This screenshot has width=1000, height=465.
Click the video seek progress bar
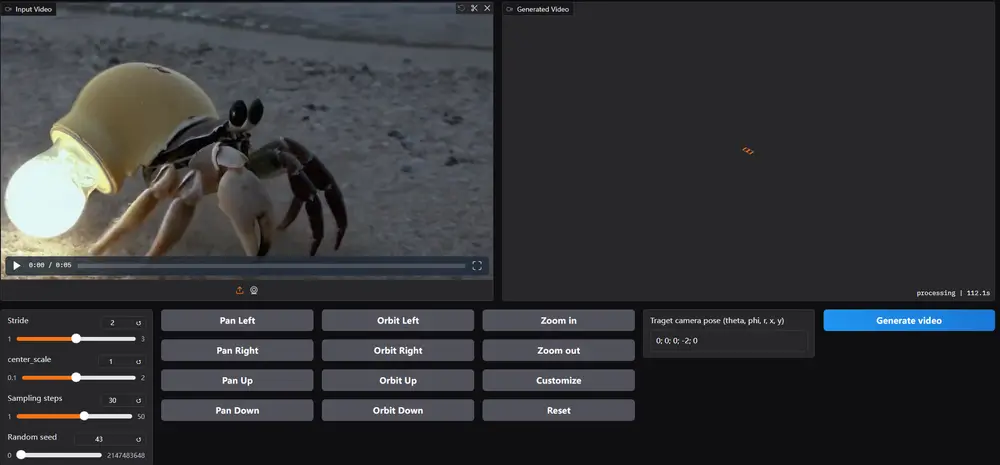(x=270, y=266)
